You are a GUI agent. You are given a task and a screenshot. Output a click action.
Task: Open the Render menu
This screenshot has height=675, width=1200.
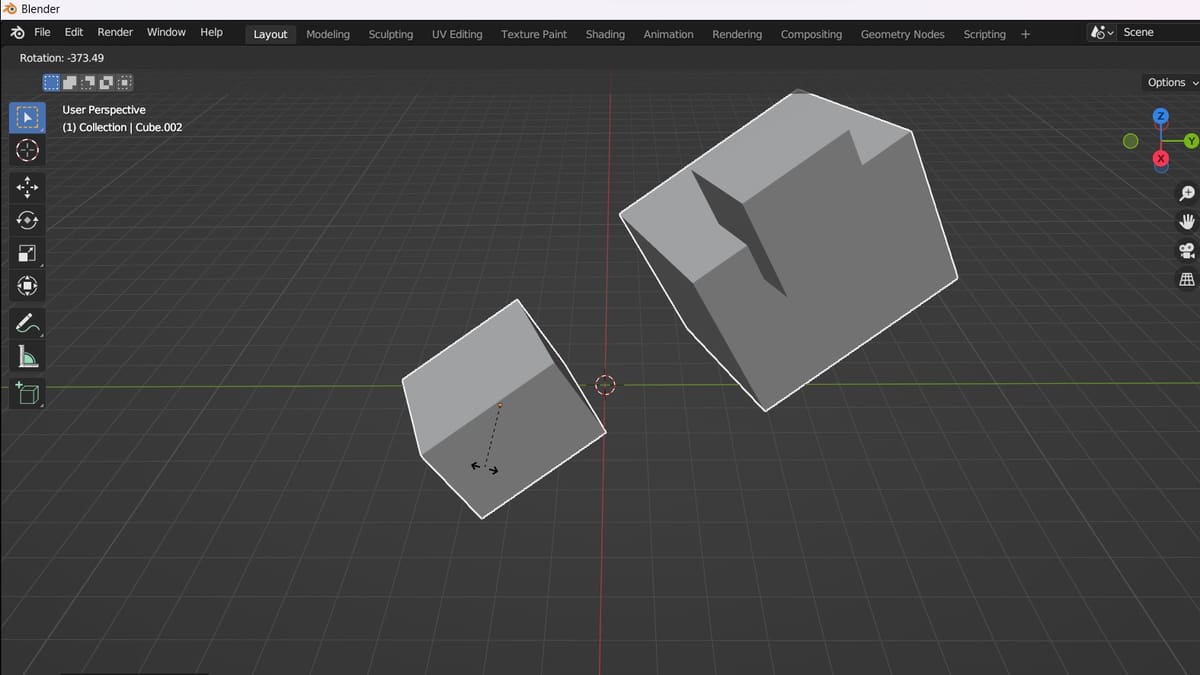[115, 32]
